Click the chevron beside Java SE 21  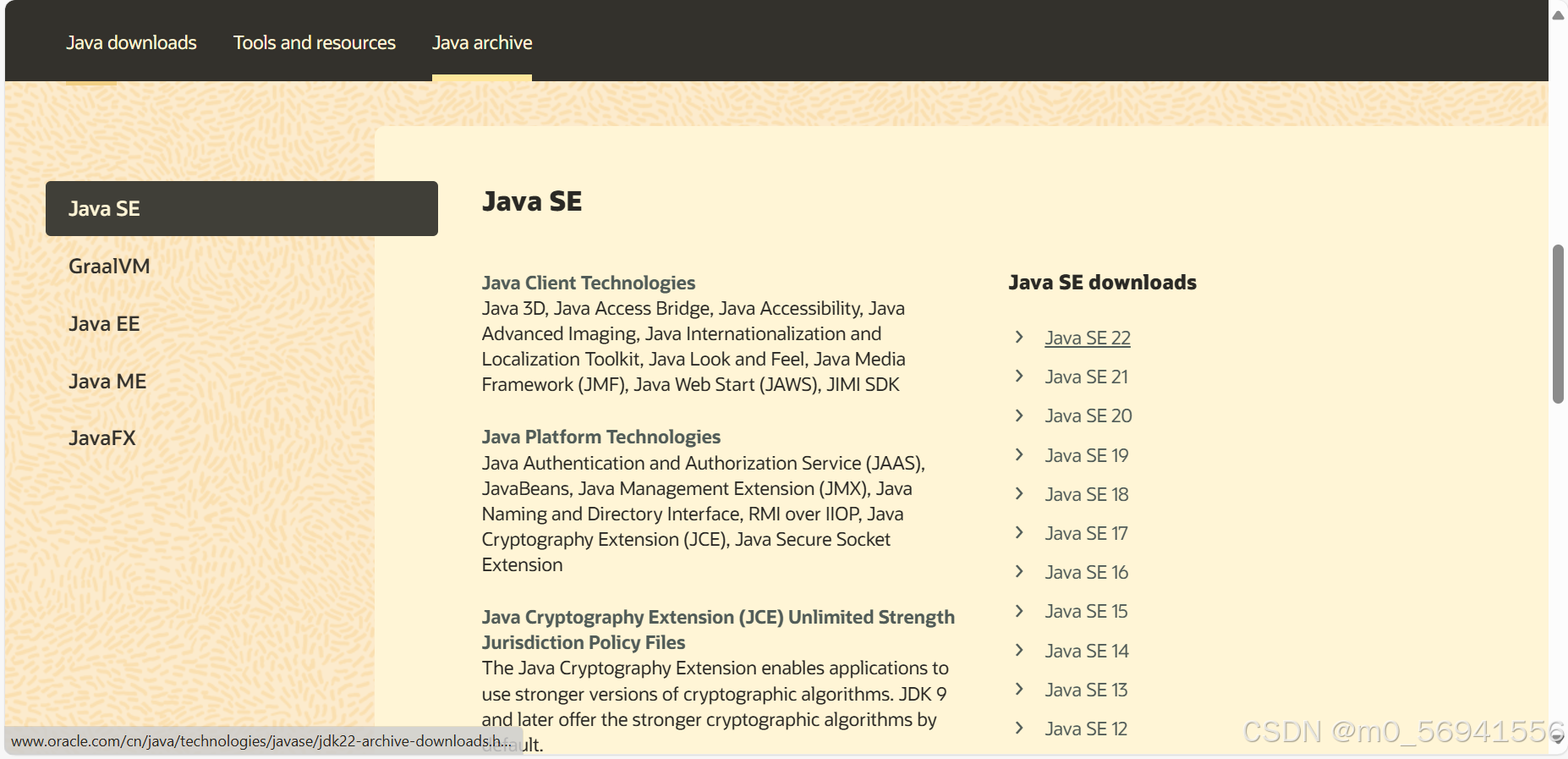click(1019, 376)
